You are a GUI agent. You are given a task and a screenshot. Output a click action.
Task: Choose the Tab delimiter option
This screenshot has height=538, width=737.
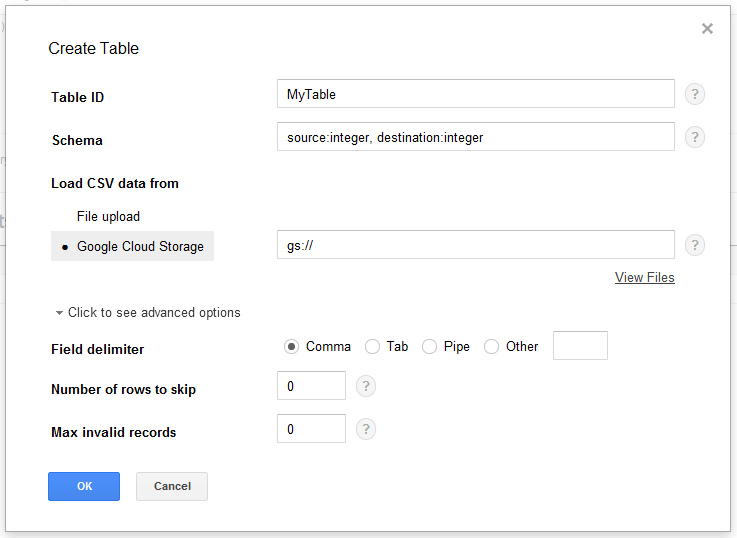(372, 347)
